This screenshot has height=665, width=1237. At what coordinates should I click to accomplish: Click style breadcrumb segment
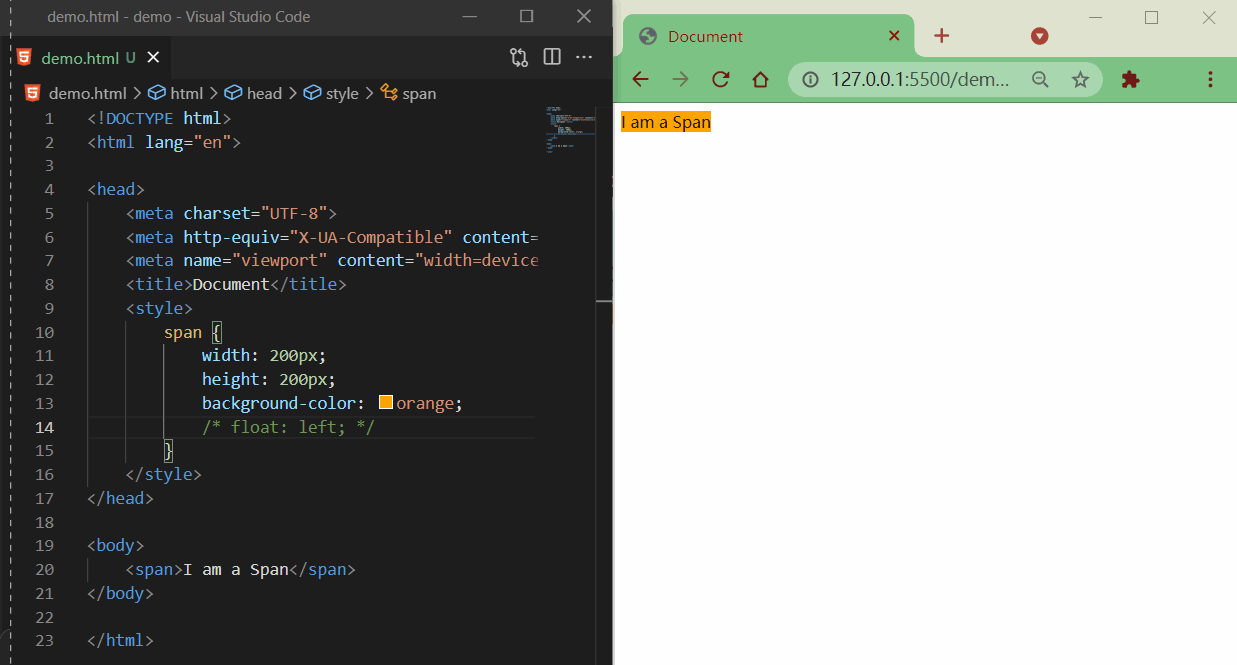[x=331, y=93]
